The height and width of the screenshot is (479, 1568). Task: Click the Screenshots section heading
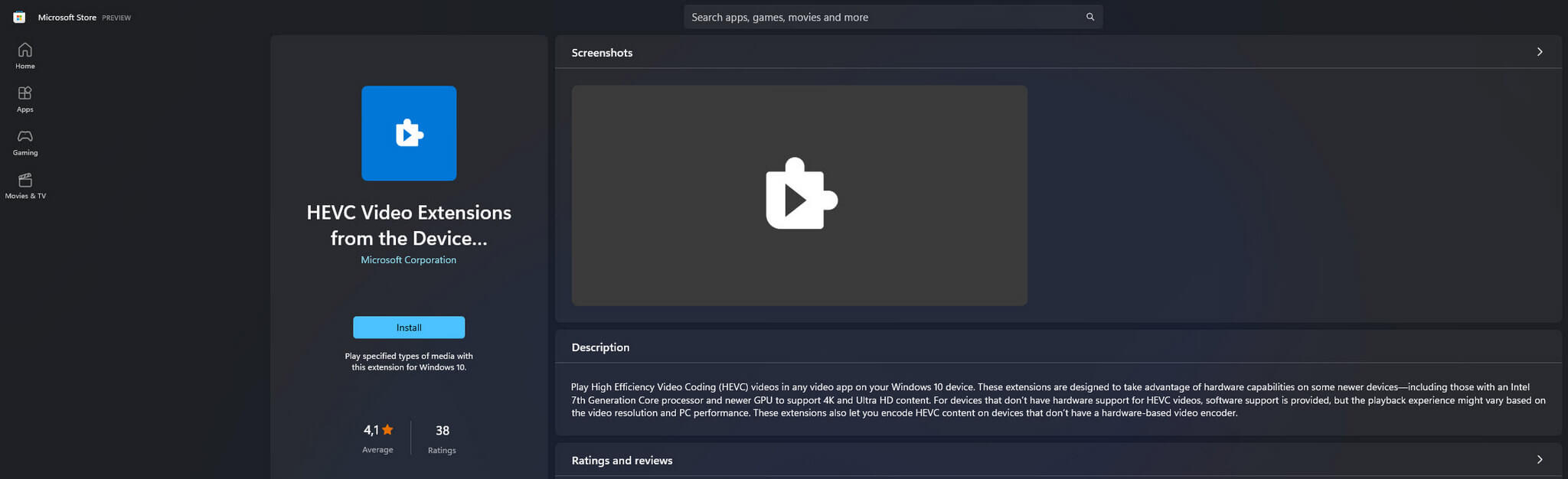(x=602, y=53)
